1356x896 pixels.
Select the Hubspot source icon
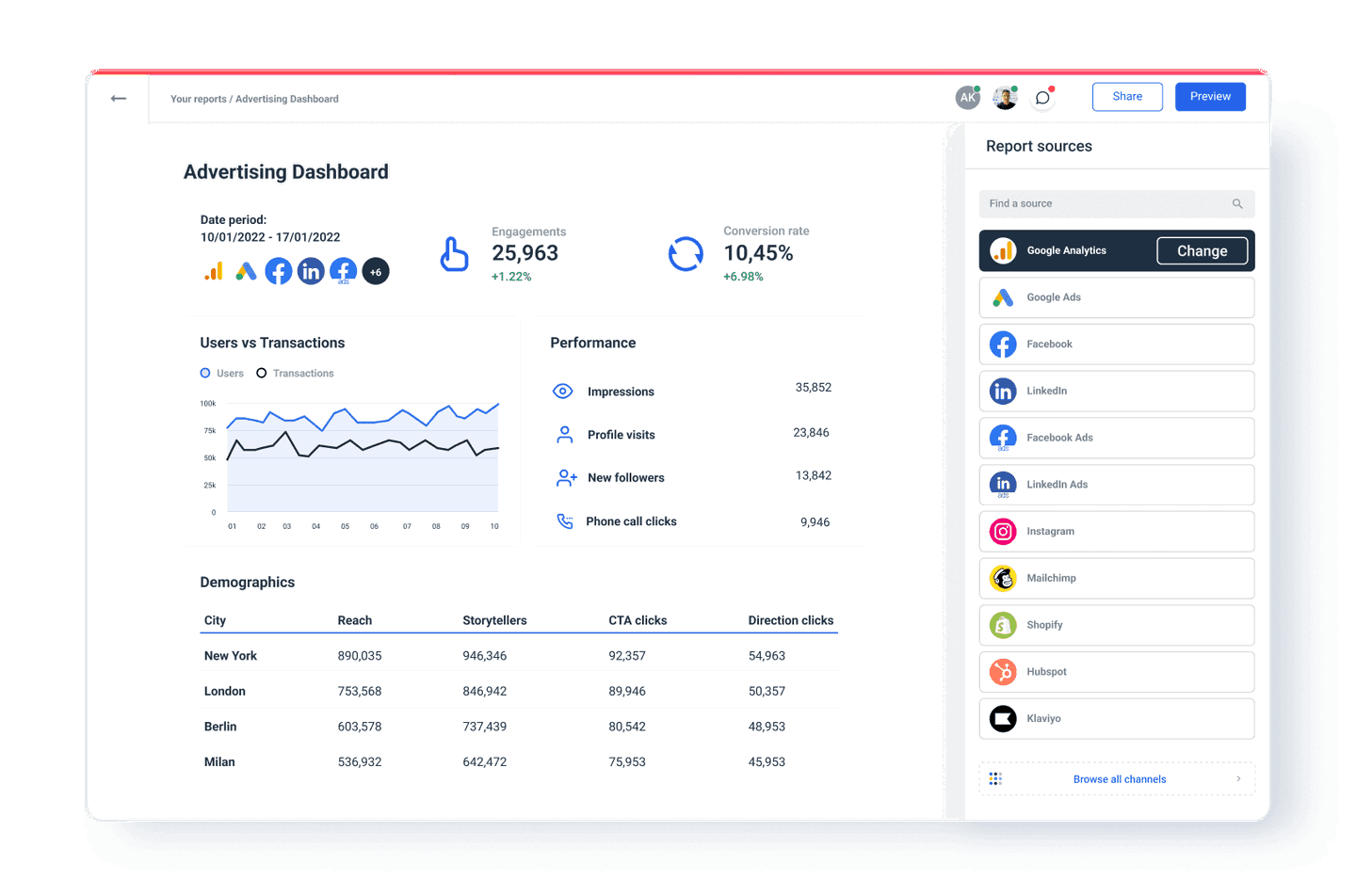click(x=1003, y=671)
